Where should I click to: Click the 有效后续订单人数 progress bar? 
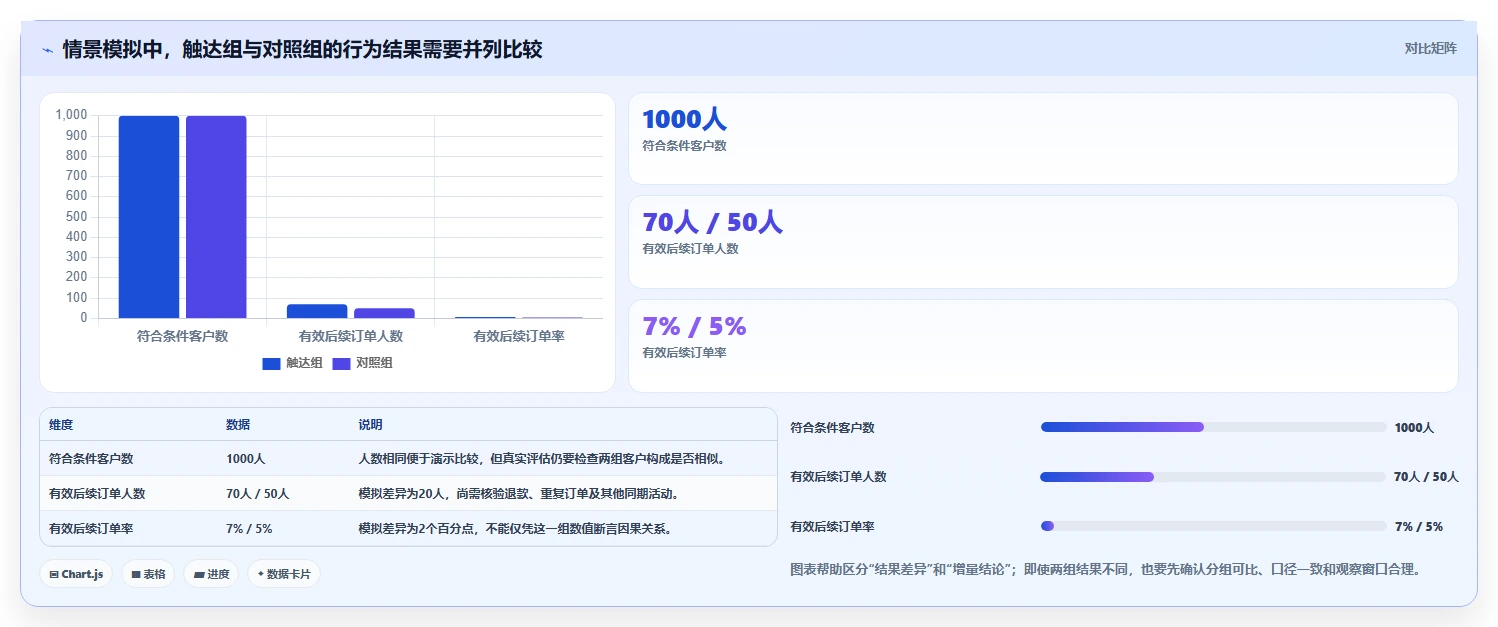pos(1214,477)
